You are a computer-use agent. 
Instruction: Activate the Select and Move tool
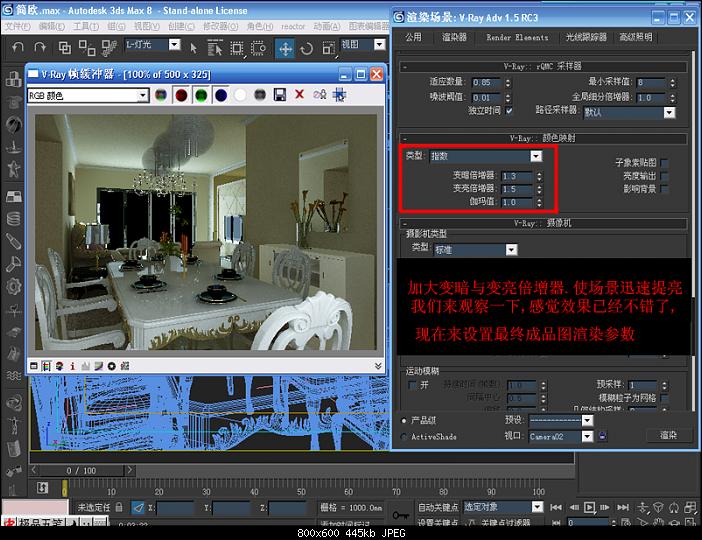click(x=285, y=48)
